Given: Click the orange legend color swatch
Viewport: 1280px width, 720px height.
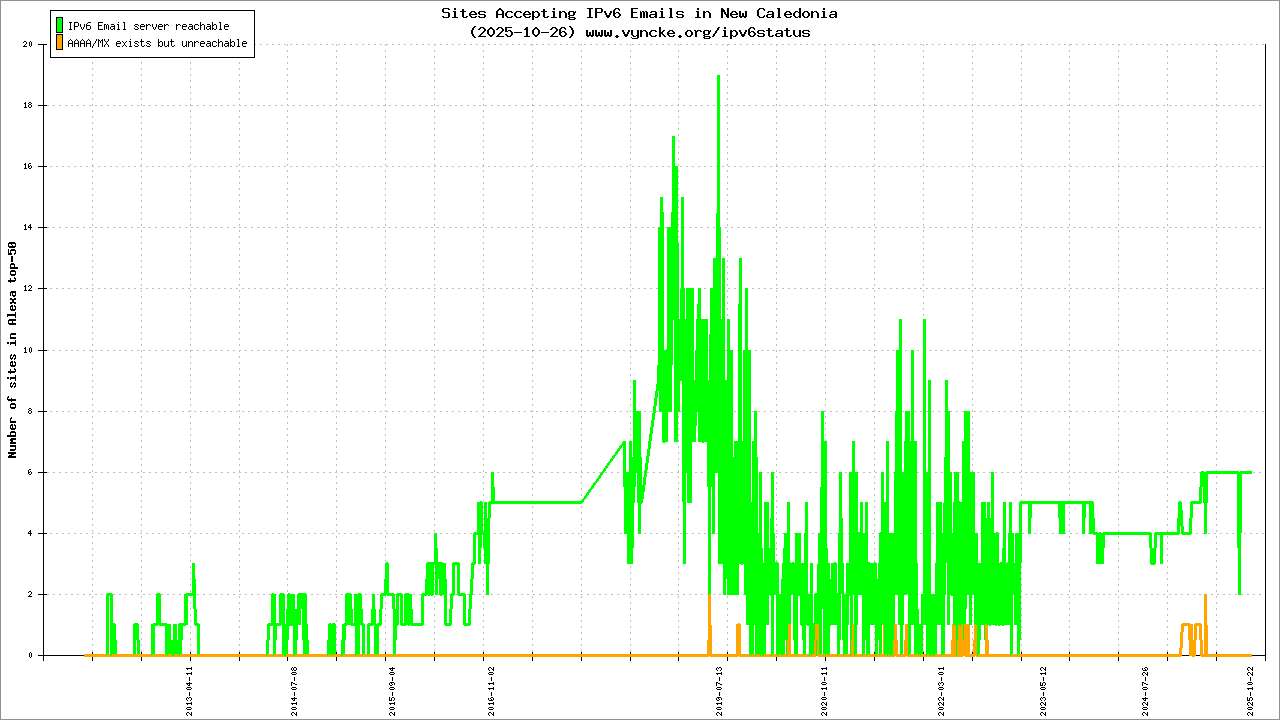Looking at the screenshot, I should tap(60, 43).
